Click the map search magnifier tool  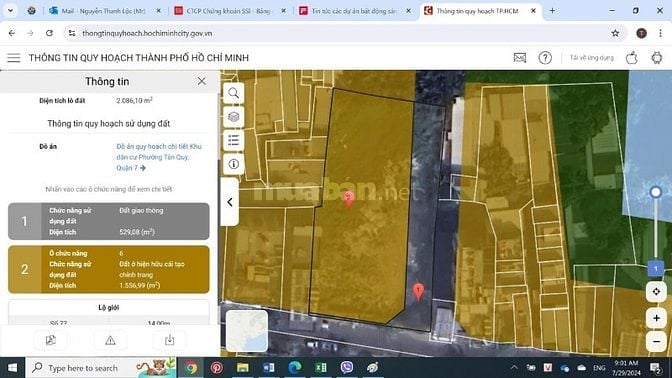click(x=234, y=93)
